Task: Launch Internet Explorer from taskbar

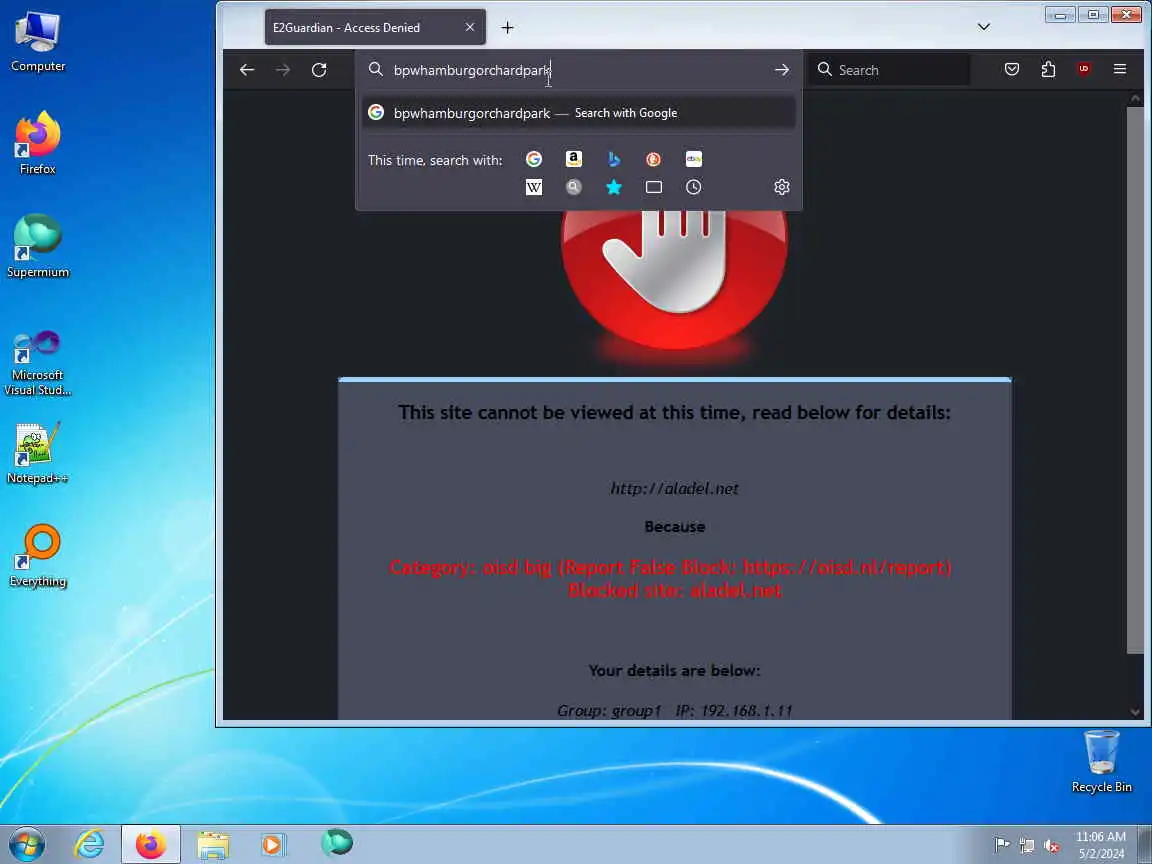Action: (x=90, y=844)
